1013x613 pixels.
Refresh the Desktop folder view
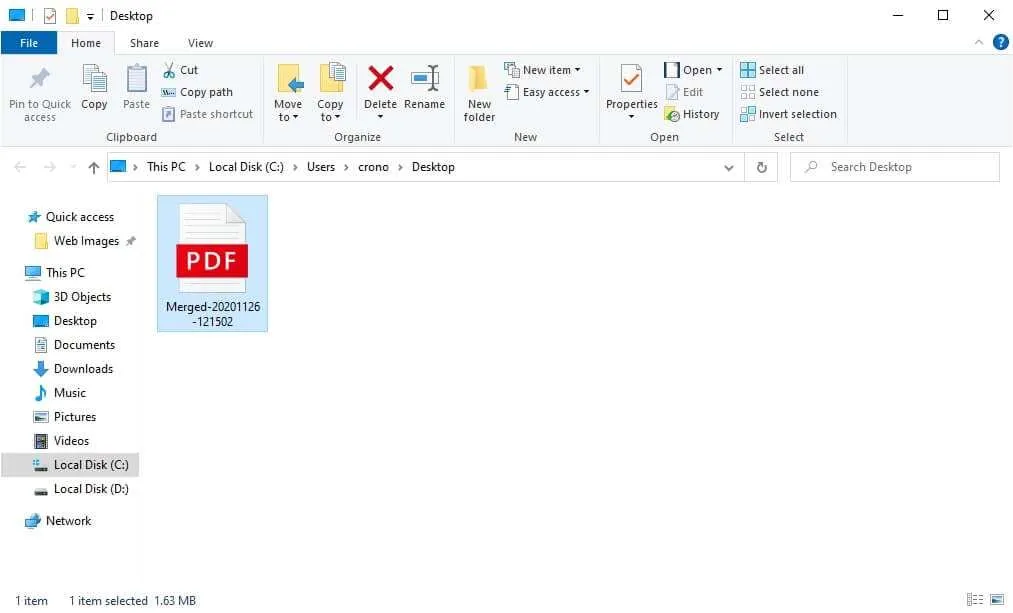point(762,167)
